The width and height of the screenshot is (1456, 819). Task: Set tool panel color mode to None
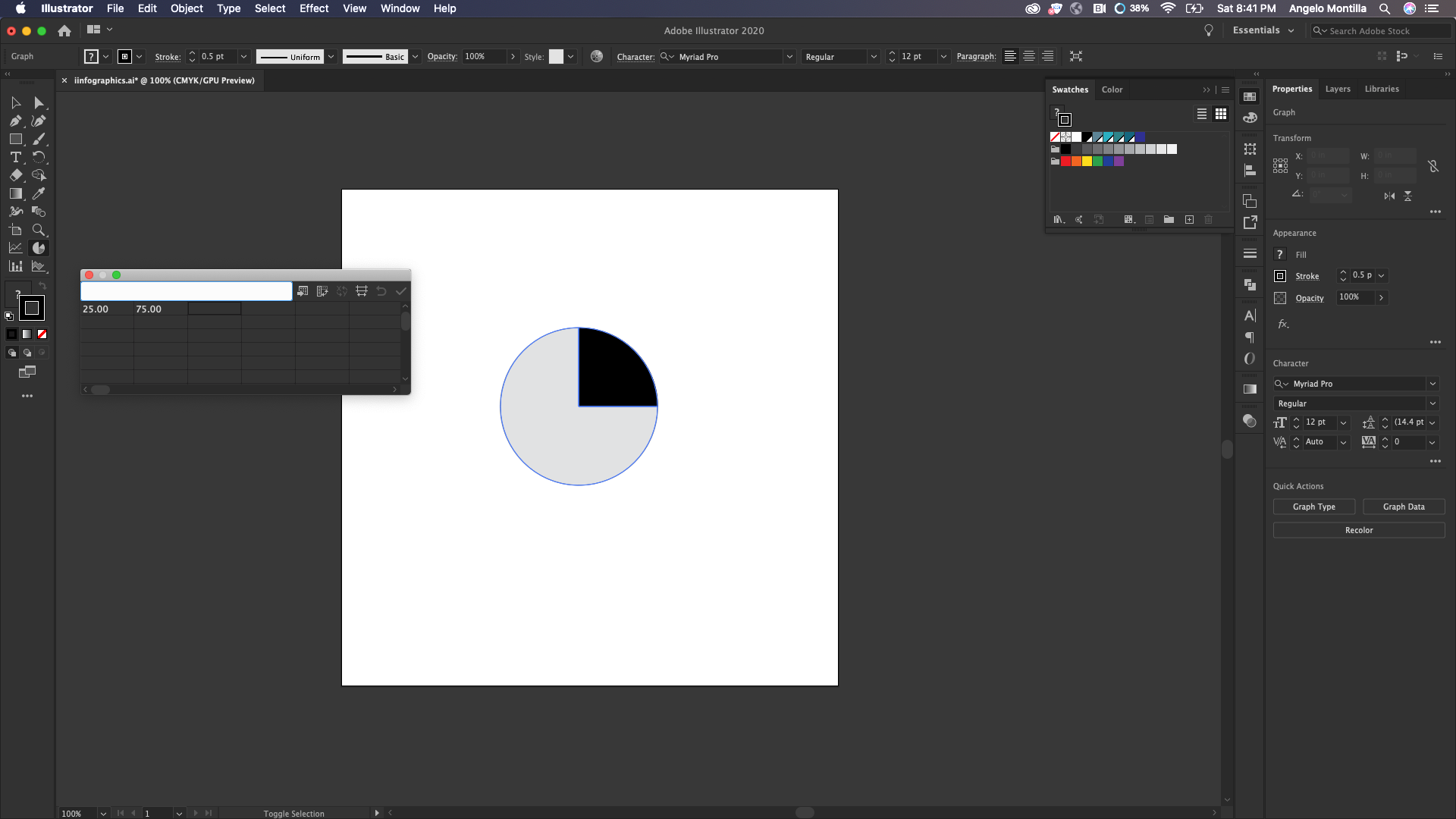[42, 334]
